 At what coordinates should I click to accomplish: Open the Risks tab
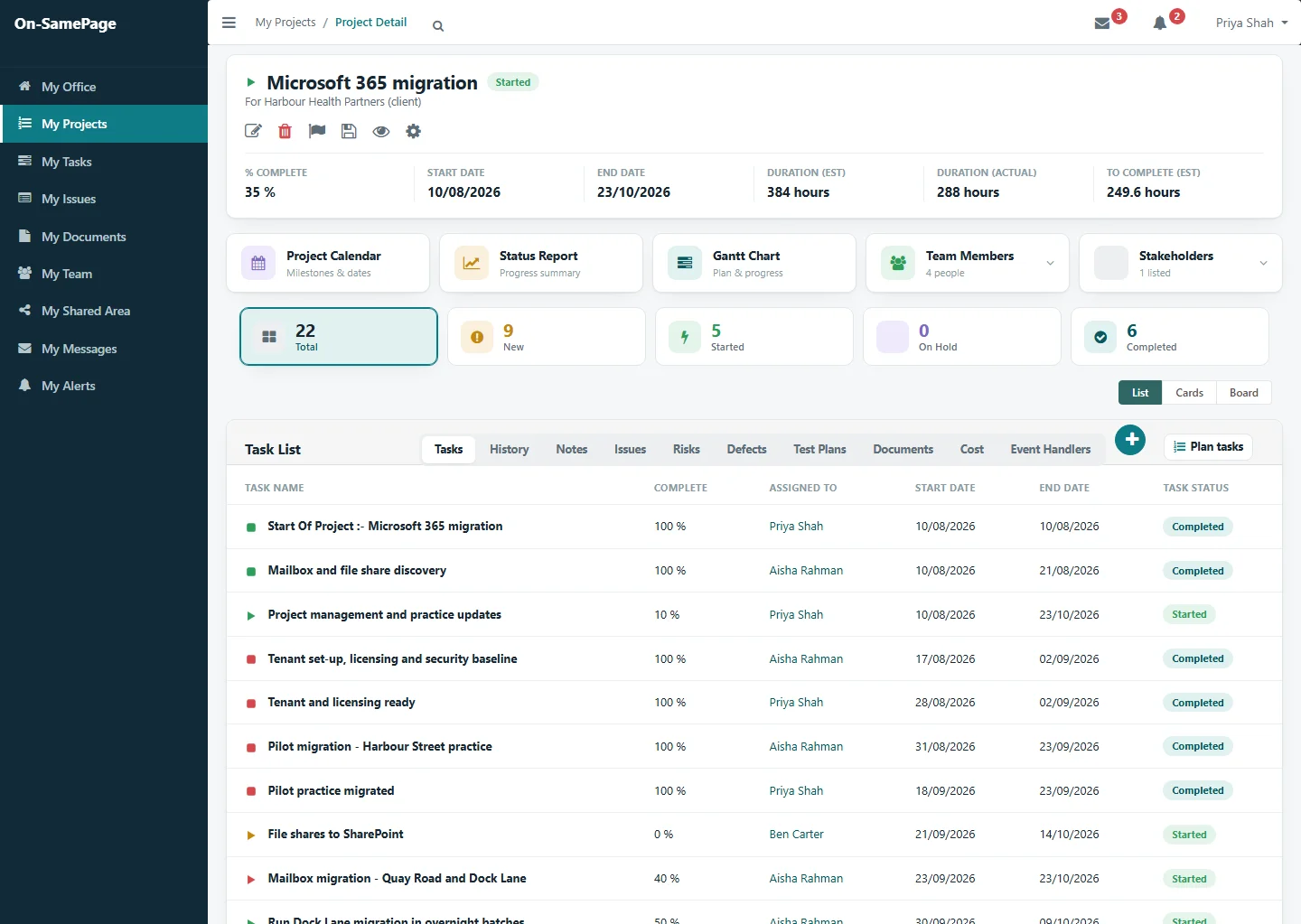(686, 449)
